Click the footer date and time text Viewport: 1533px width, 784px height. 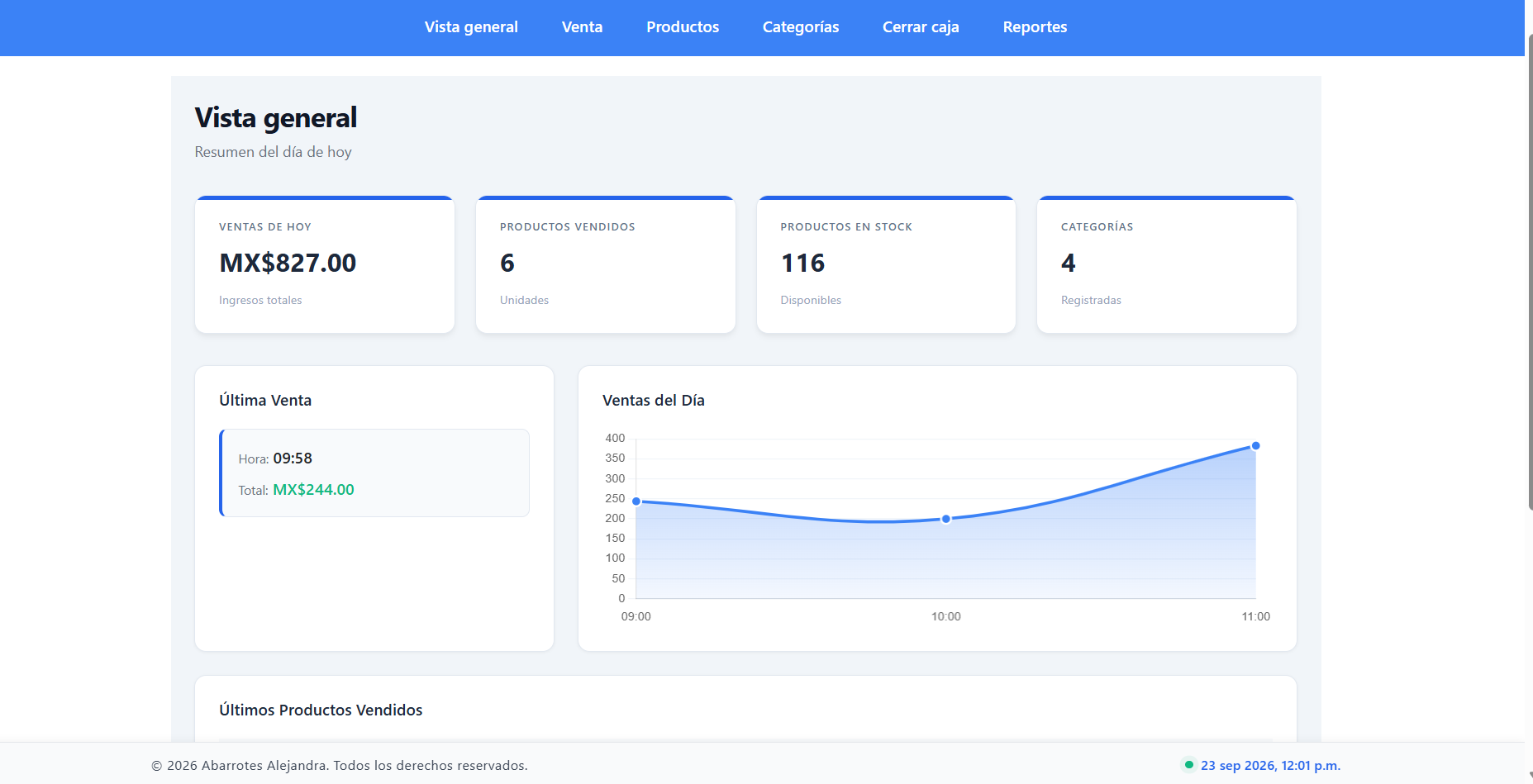point(1270,765)
